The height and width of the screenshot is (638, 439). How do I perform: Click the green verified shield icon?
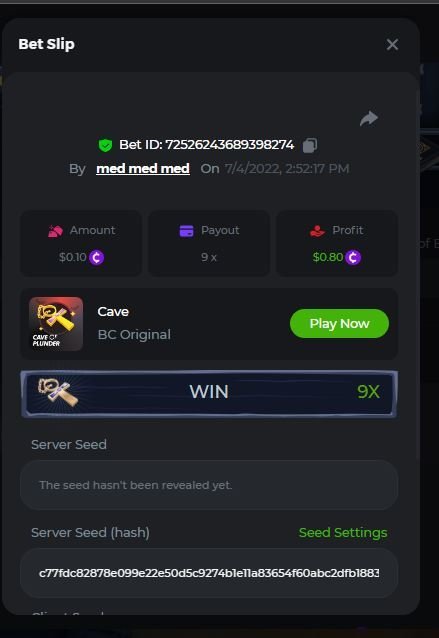tap(105, 145)
